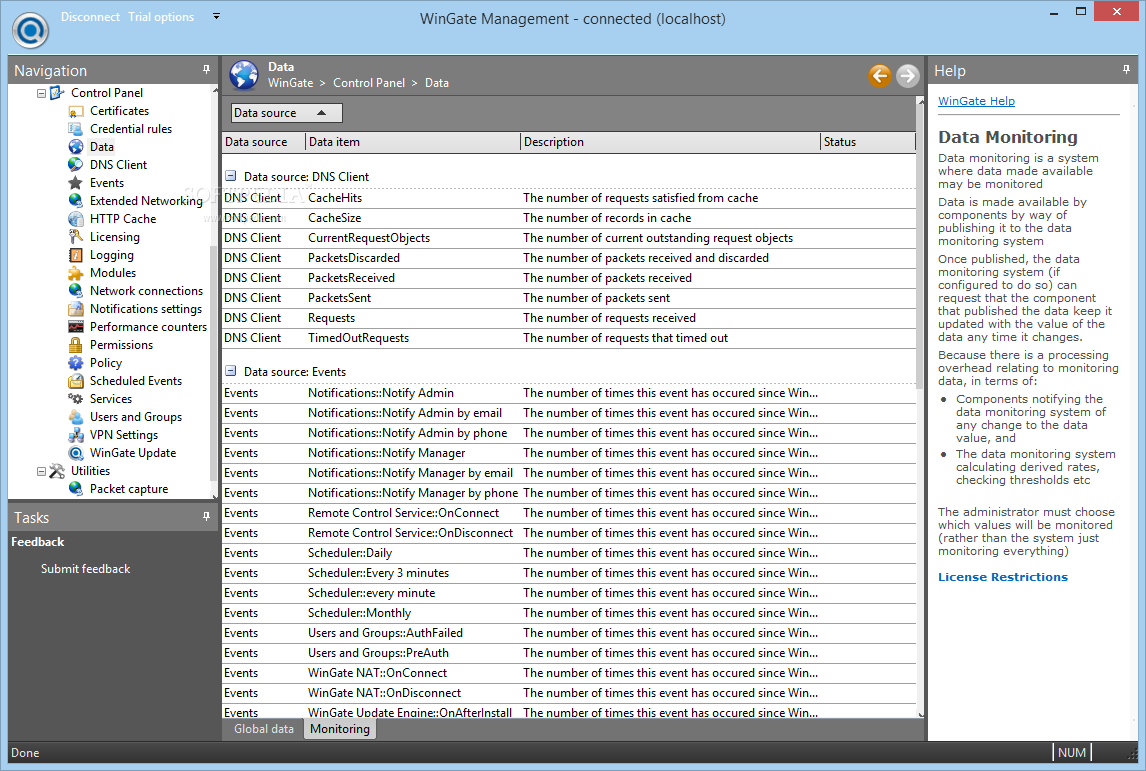Image resolution: width=1146 pixels, height=771 pixels.
Task: Select the TimedOutRequests data item row
Action: pyautogui.click(x=569, y=338)
